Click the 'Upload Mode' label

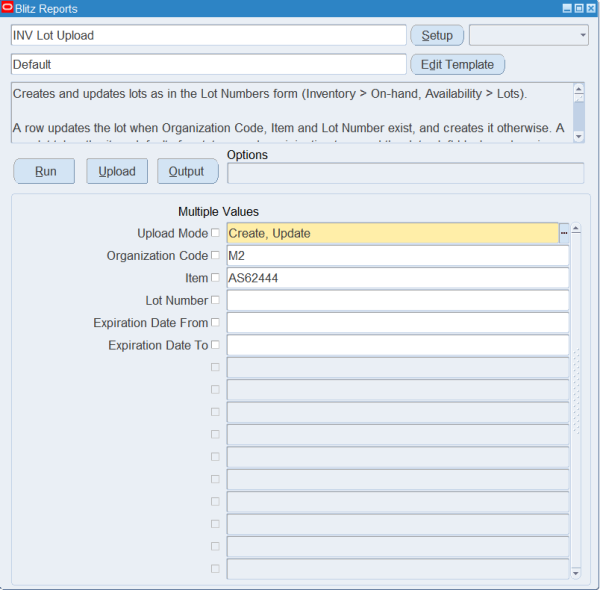click(173, 233)
